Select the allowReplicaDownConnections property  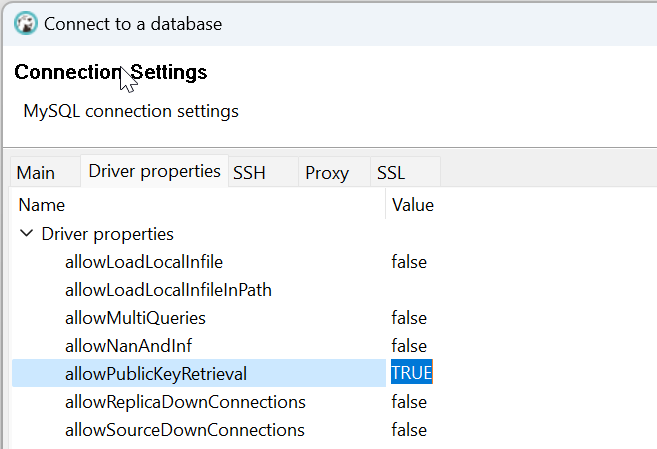[x=185, y=402]
